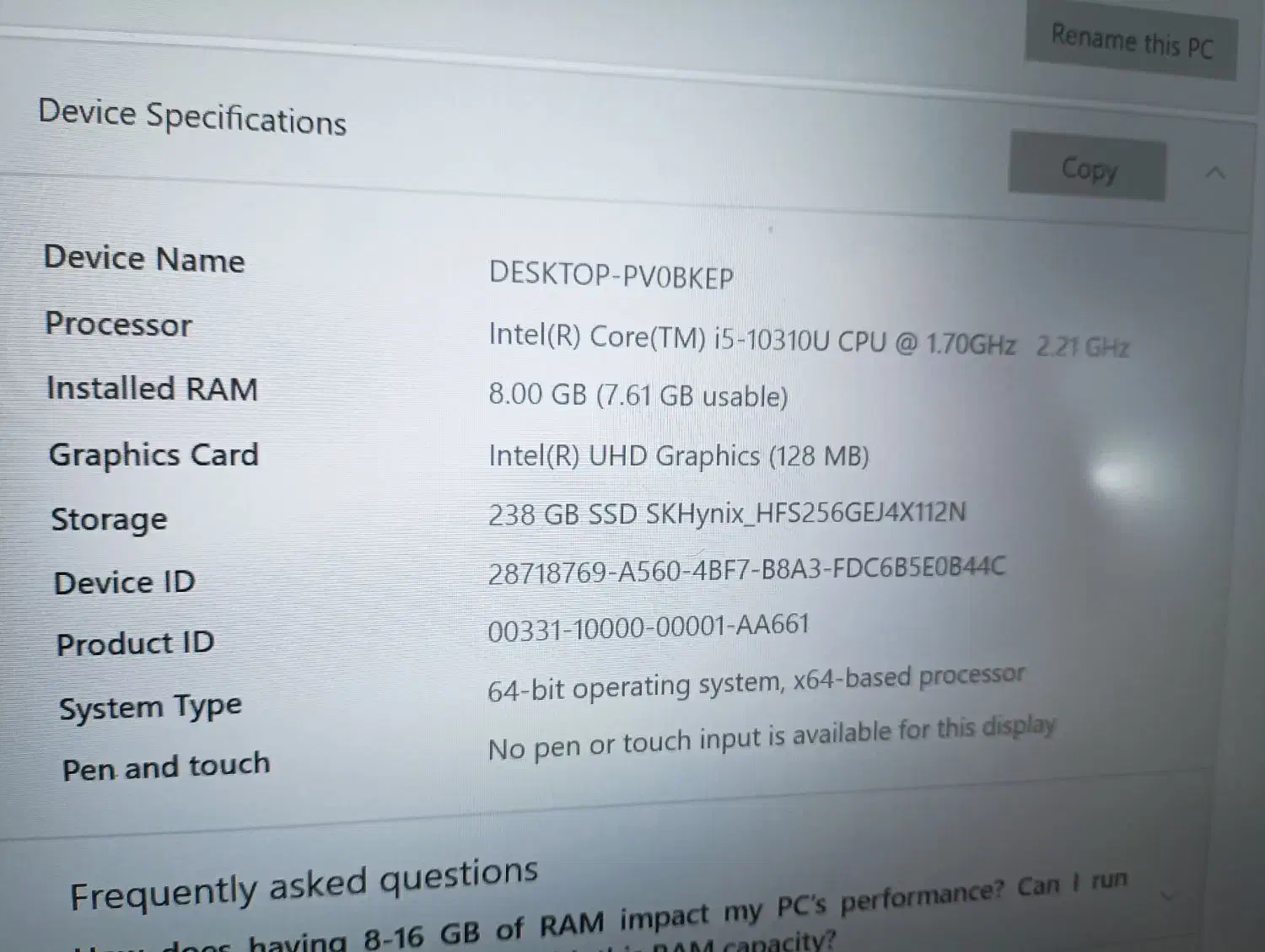Click the Processor label

coord(118,324)
